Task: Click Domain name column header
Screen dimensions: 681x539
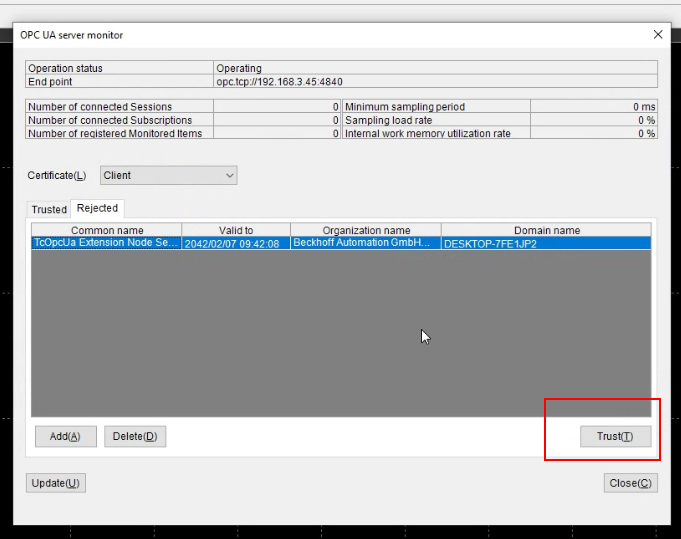Action: (546, 230)
